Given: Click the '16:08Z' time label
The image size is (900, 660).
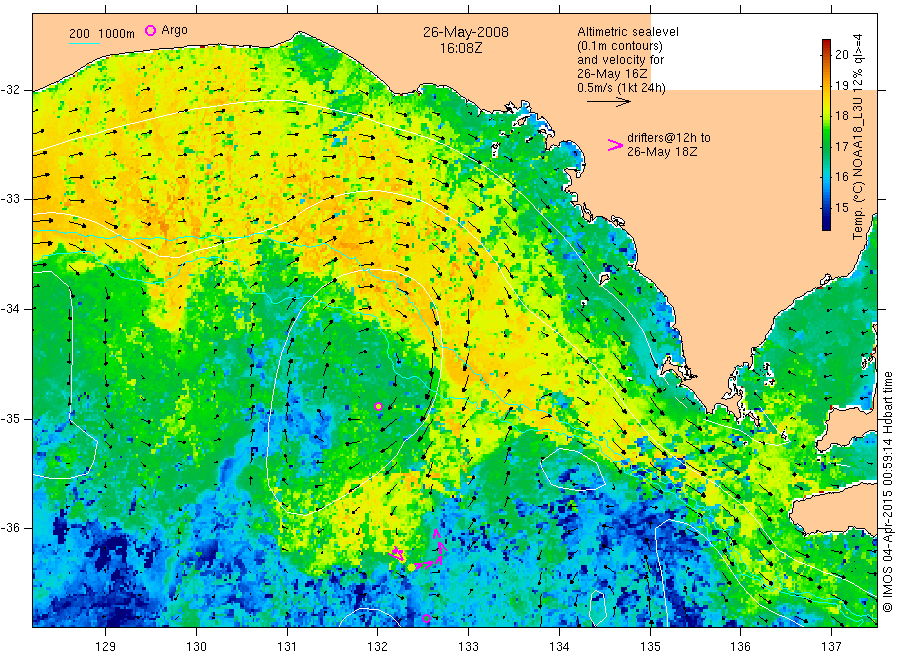Looking at the screenshot, I should point(461,48).
